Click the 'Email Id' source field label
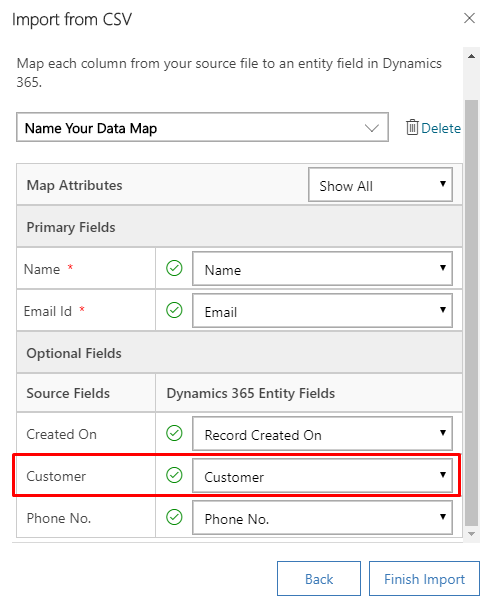The width and height of the screenshot is (501, 611). pyautogui.click(x=48, y=311)
